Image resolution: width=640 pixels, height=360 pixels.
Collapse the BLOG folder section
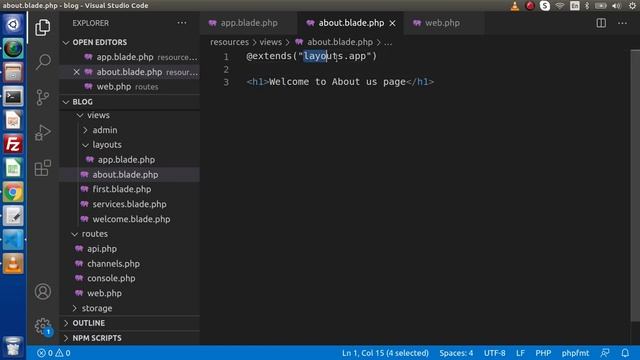[x=130, y=102]
